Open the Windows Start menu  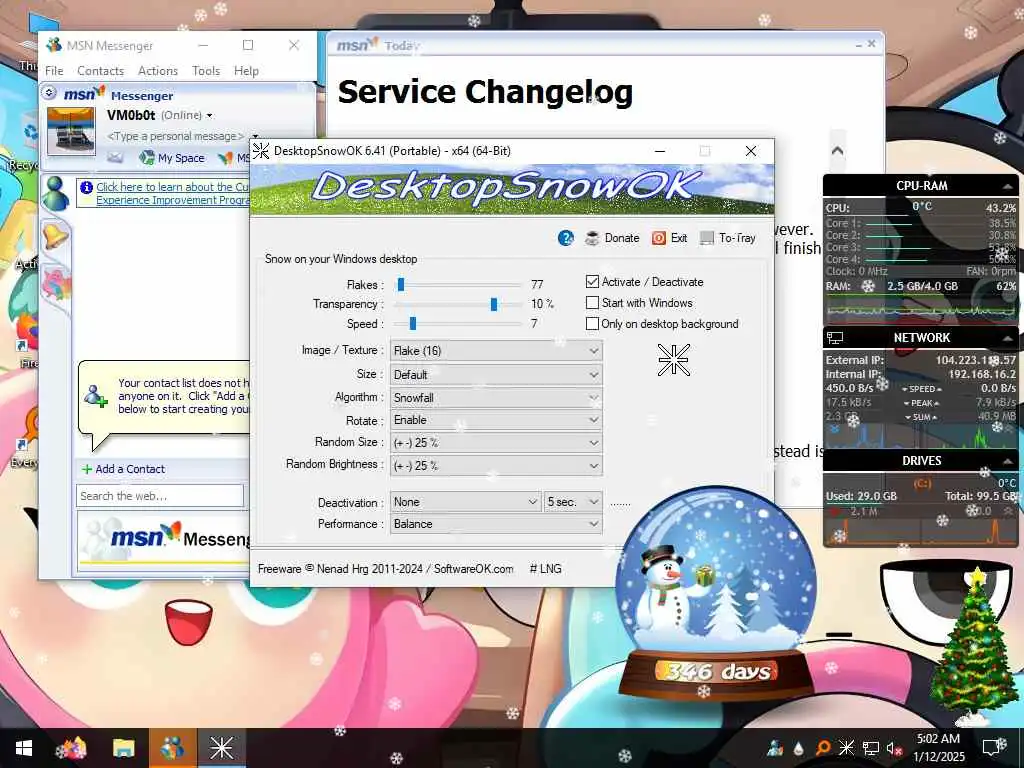pyautogui.click(x=24, y=748)
